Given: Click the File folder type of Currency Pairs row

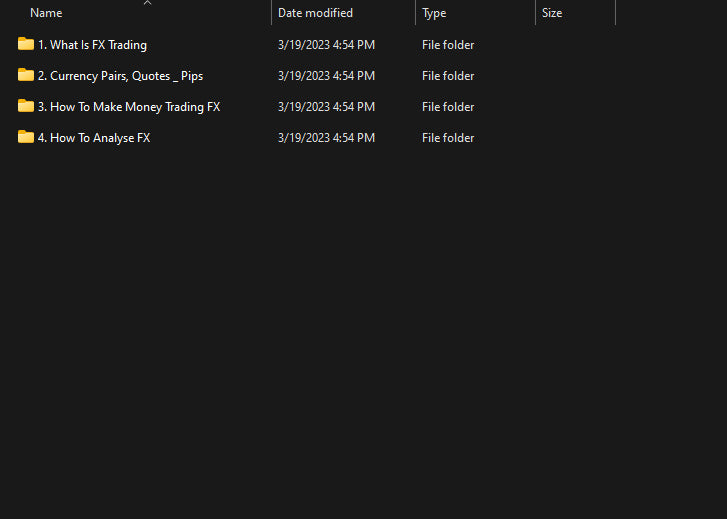Looking at the screenshot, I should (x=448, y=76).
